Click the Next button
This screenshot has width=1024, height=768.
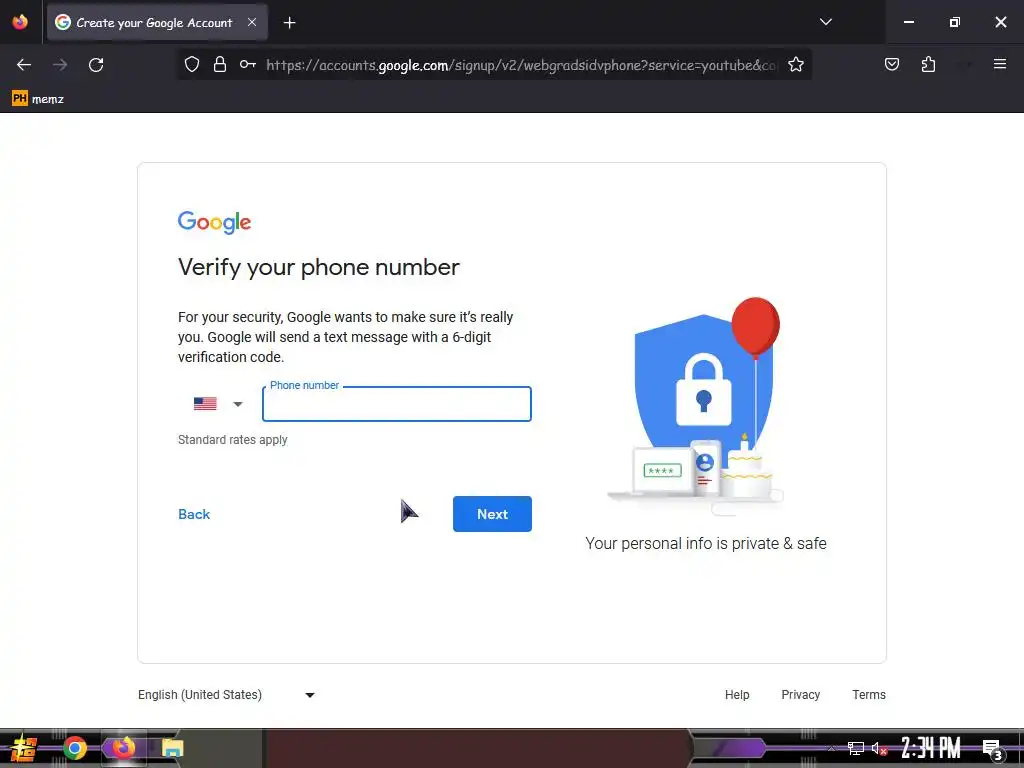point(492,514)
